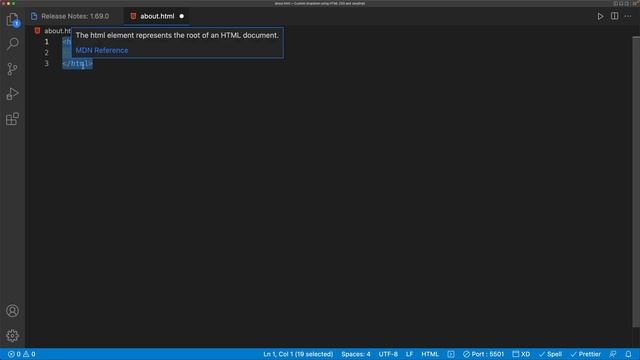Viewport: 640px width, 360px height.
Task: Toggle the Spell checker status item
Action: [x=550, y=354]
